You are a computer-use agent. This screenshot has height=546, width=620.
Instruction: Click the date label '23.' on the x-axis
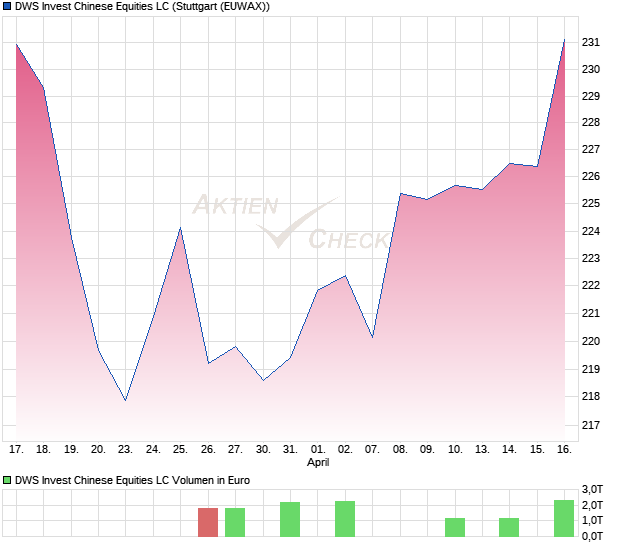point(125,450)
